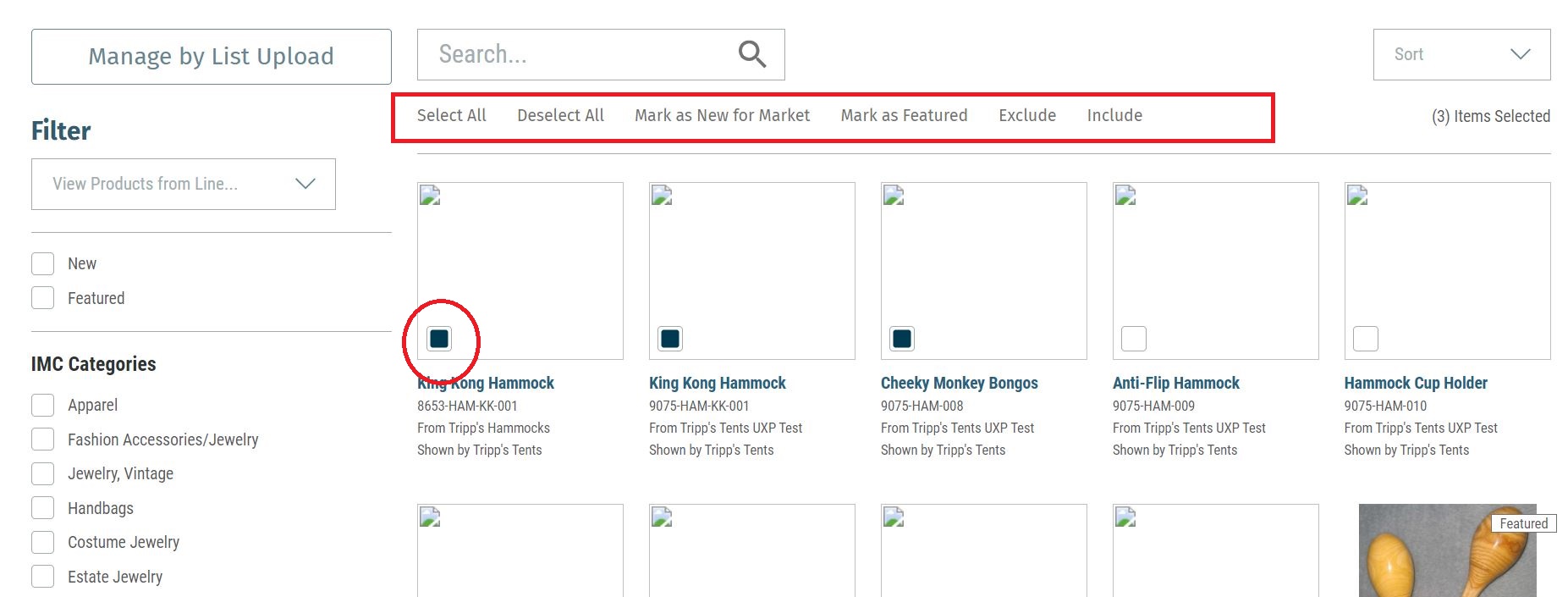Screen dimensions: 1568x597
Task: Click "From Tripp's Tents UXP Test" under Cheeky Monkey Bongos
Action: pos(958,428)
